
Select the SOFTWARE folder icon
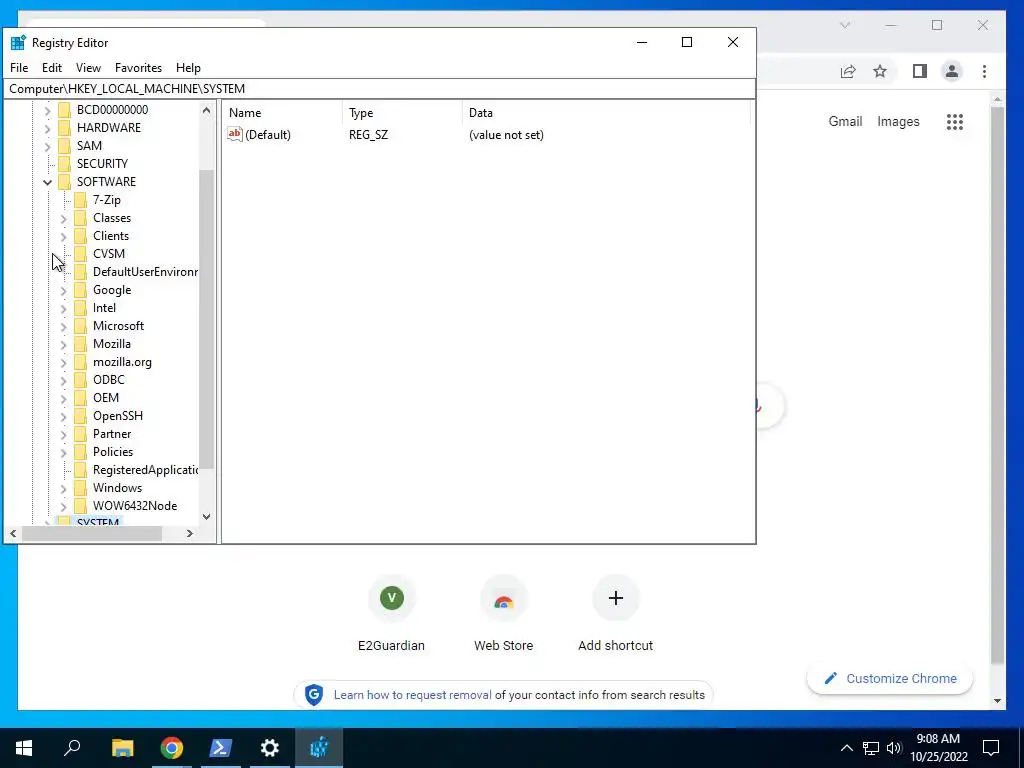(x=64, y=181)
